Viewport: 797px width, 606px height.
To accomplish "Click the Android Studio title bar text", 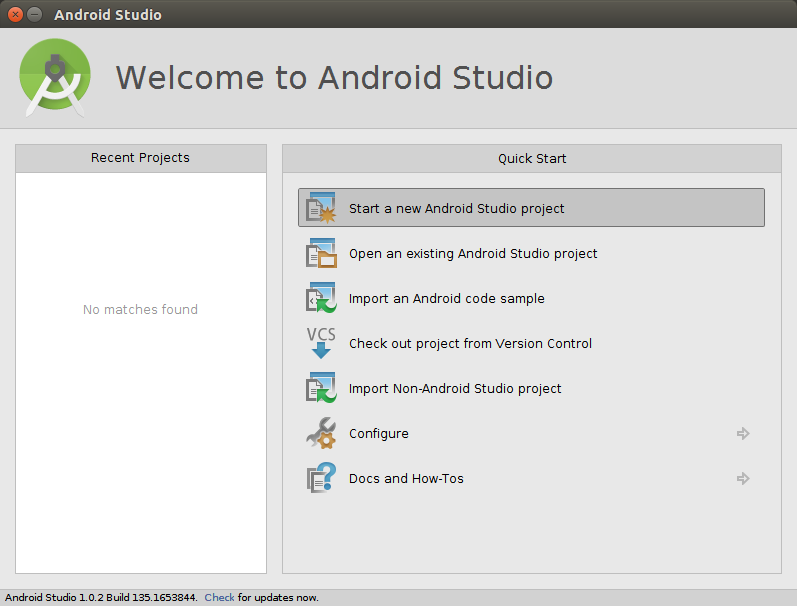I will pyautogui.click(x=108, y=15).
